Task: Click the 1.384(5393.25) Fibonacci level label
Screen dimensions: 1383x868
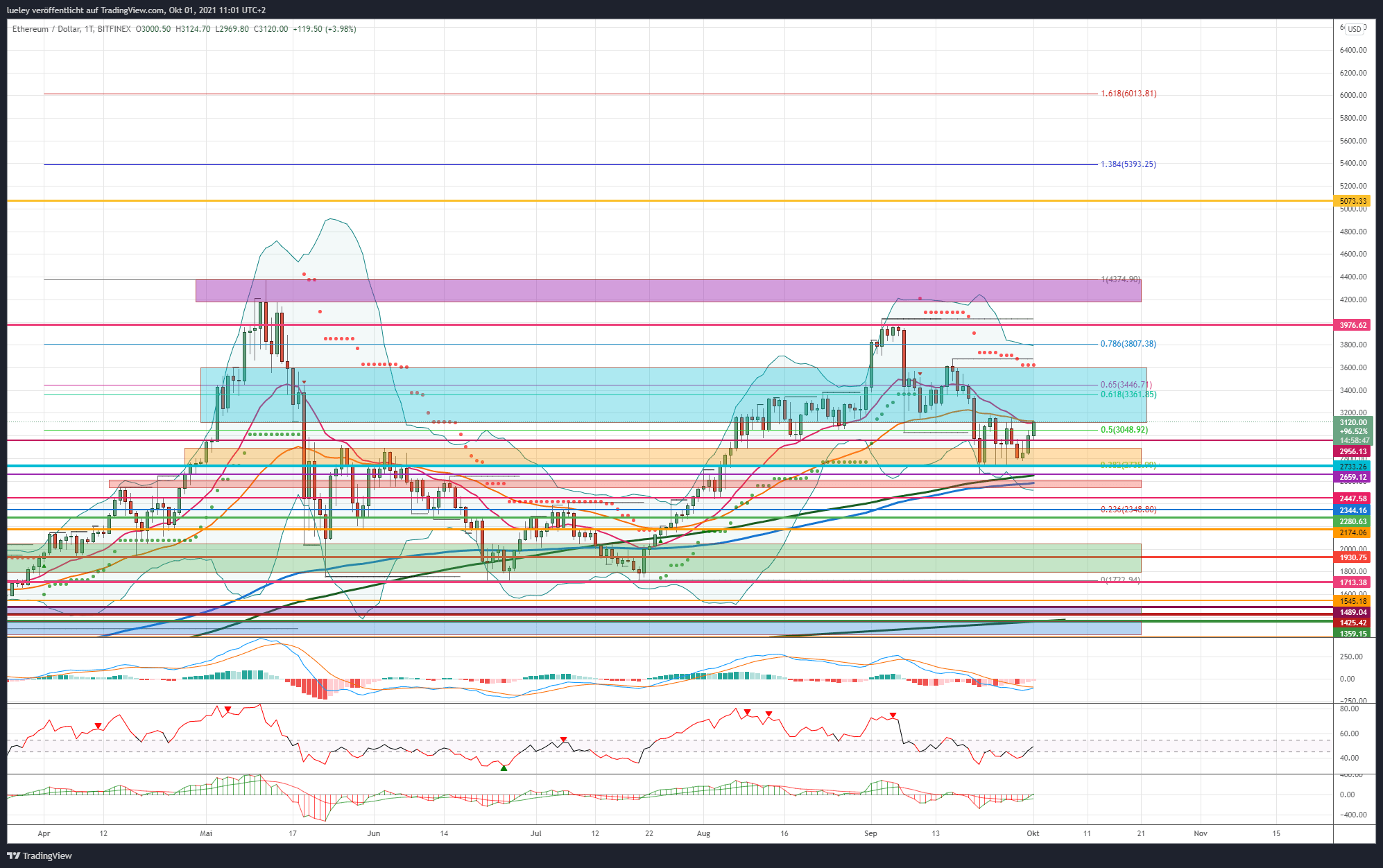Action: [x=1128, y=164]
